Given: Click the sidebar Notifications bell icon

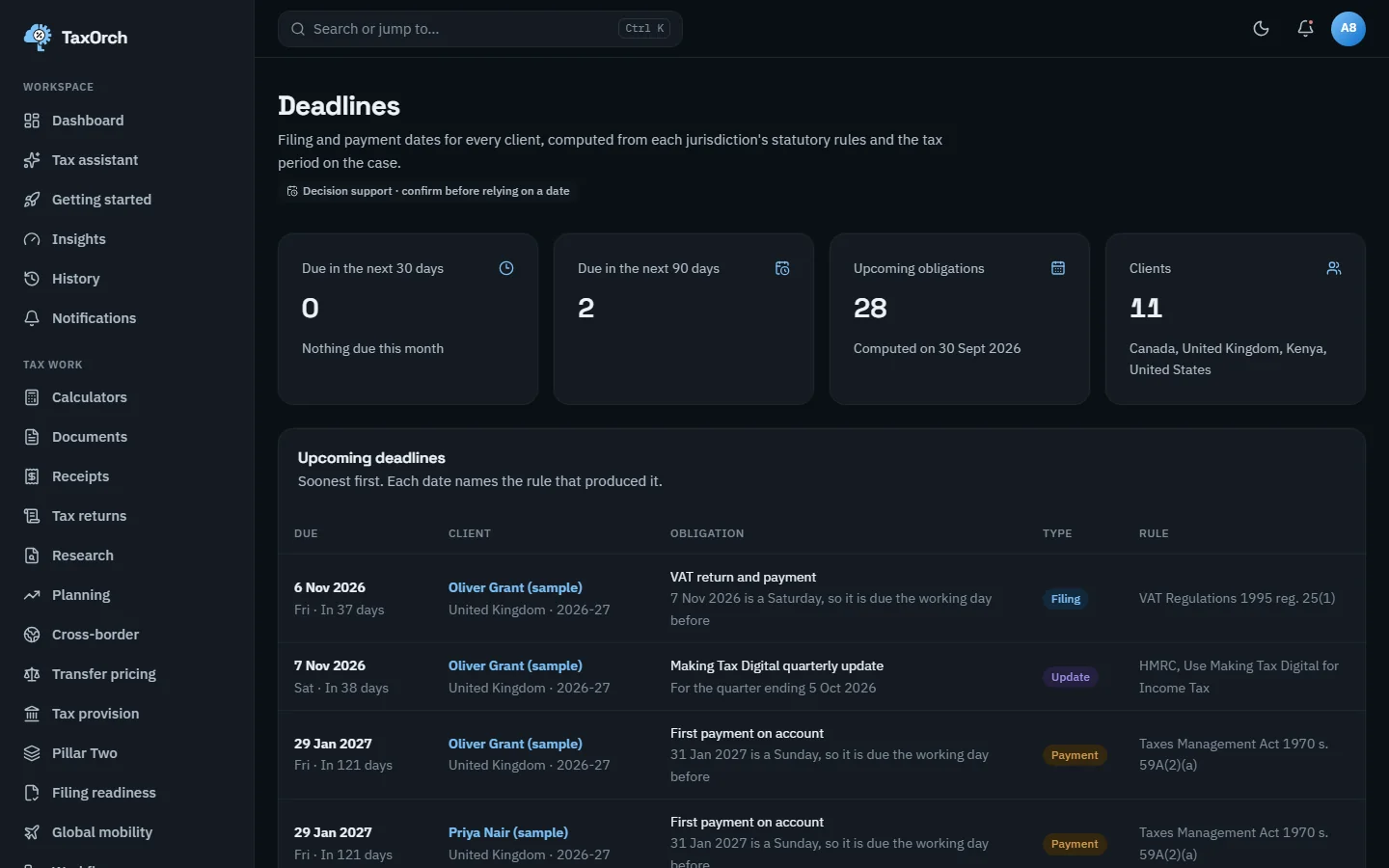Looking at the screenshot, I should tap(32, 318).
